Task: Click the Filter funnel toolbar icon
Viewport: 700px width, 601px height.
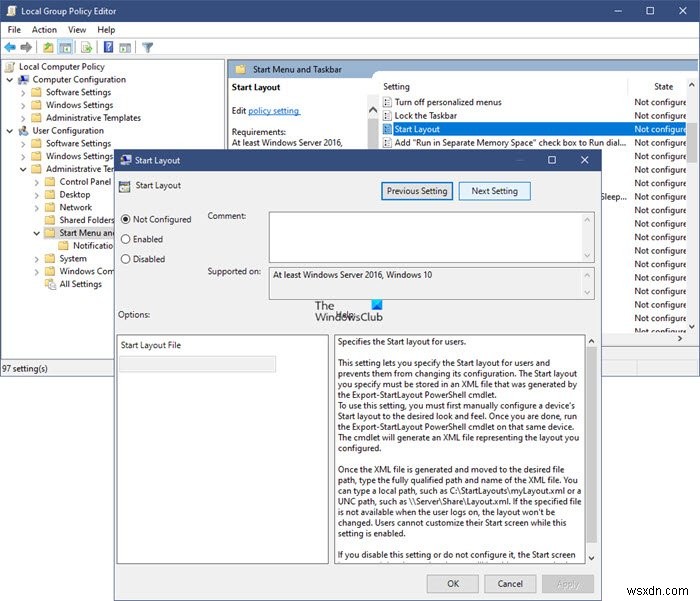Action: [x=147, y=47]
